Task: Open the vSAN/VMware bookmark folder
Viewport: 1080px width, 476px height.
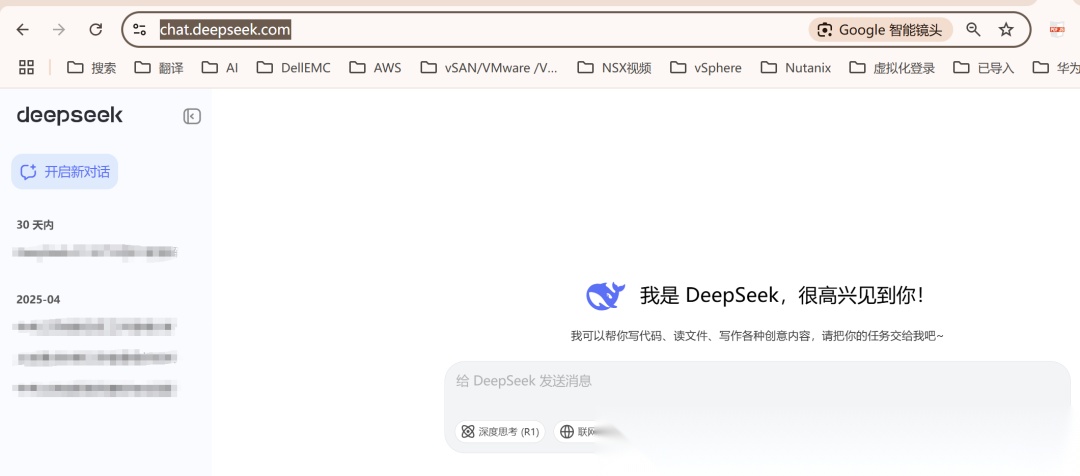Action: pyautogui.click(x=489, y=68)
